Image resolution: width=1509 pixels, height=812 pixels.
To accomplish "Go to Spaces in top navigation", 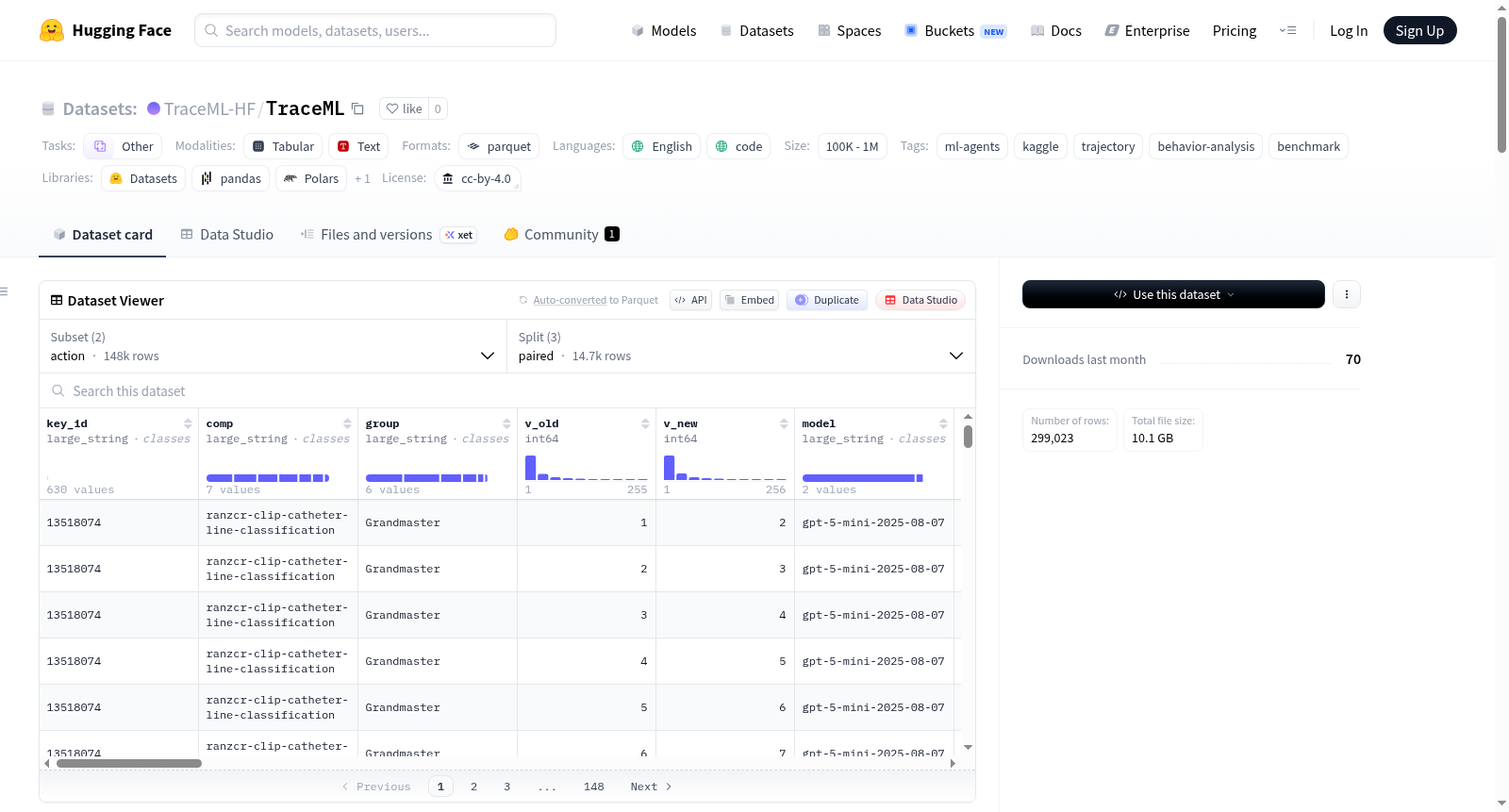I will (x=850, y=30).
